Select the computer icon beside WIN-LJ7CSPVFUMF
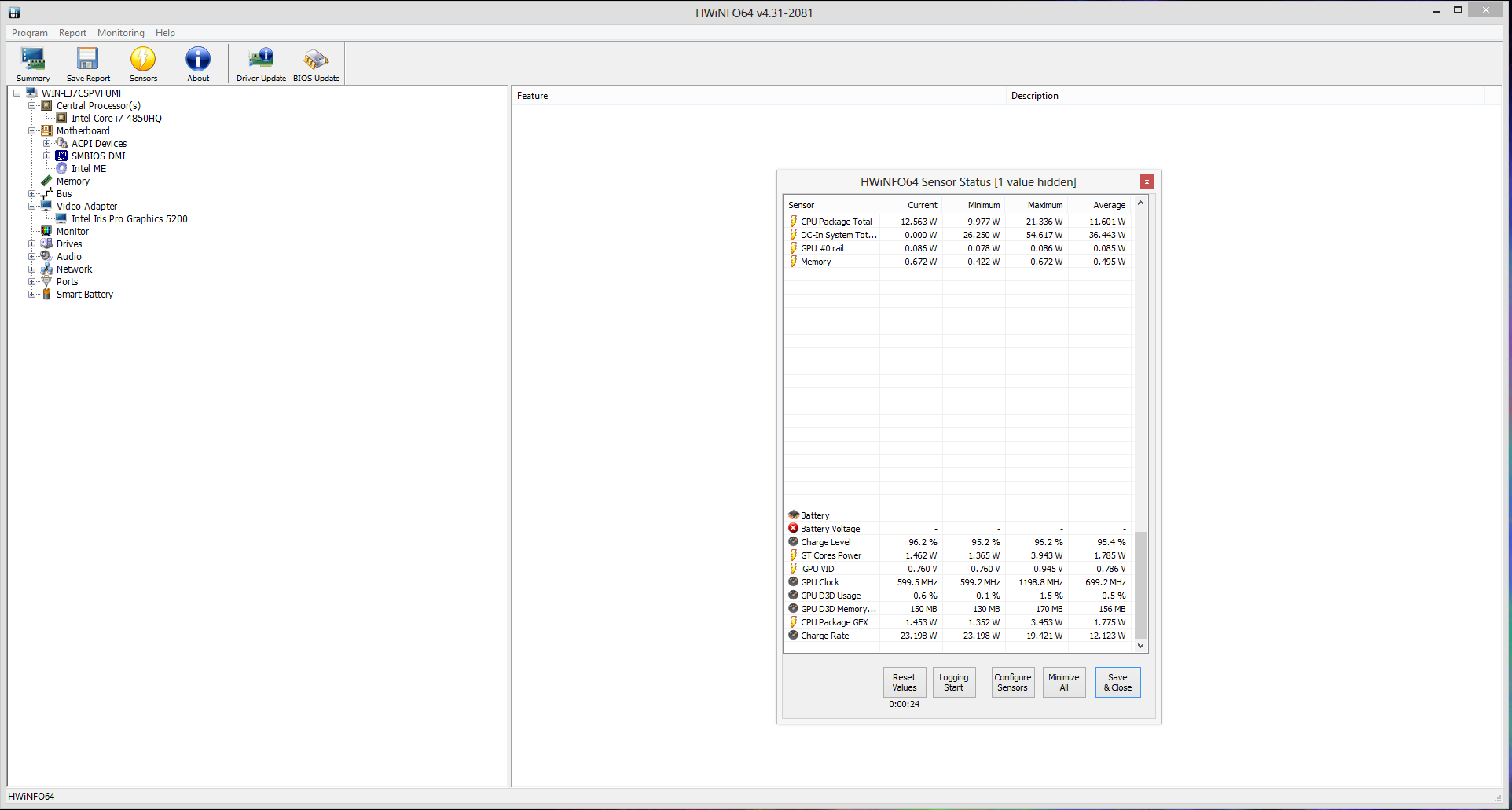The width and height of the screenshot is (1512, 810). pos(31,93)
